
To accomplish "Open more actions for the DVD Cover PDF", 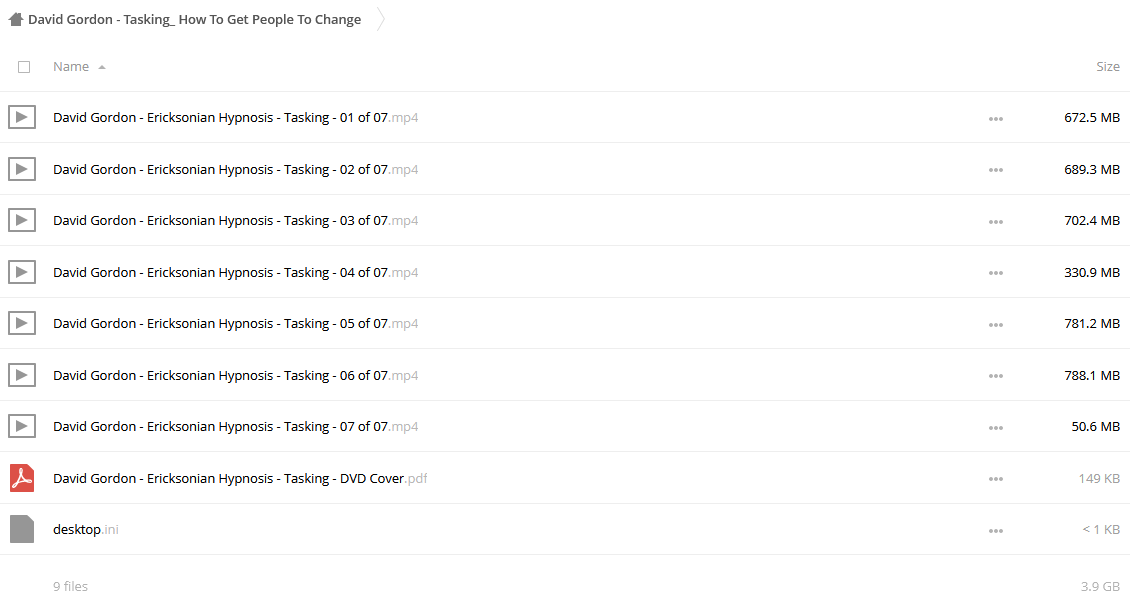I will 996,479.
